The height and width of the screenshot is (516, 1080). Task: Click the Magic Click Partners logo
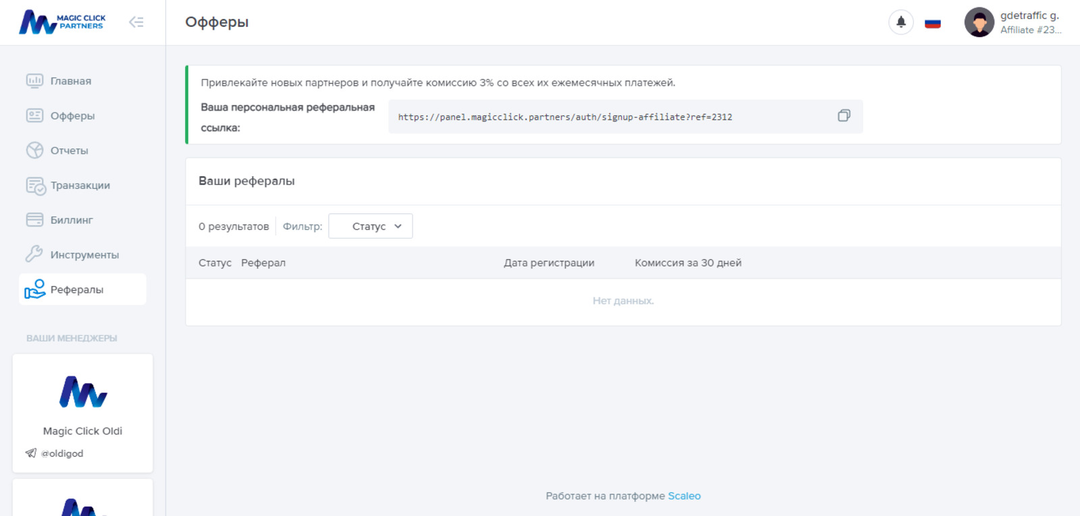click(x=61, y=22)
